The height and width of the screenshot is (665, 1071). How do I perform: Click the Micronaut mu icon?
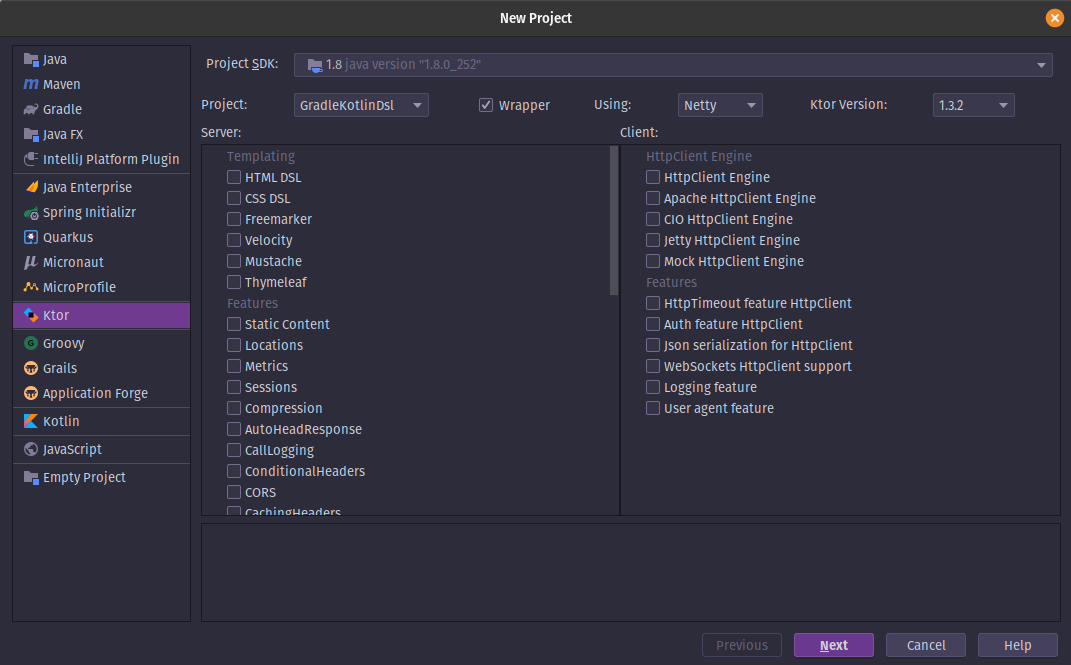click(x=31, y=263)
